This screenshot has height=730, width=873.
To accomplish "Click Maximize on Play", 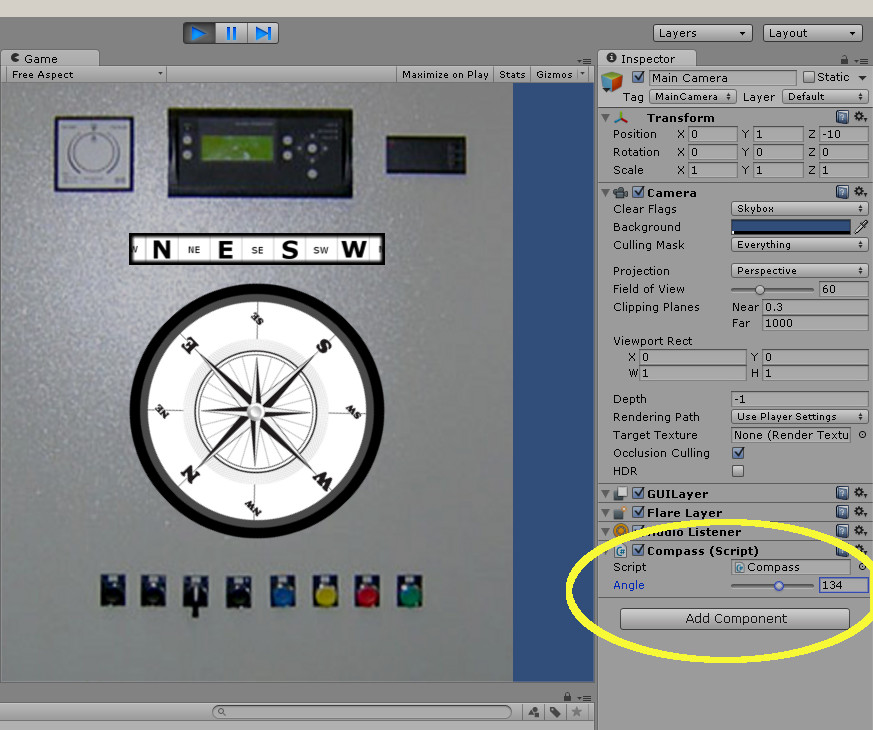I will pos(444,73).
